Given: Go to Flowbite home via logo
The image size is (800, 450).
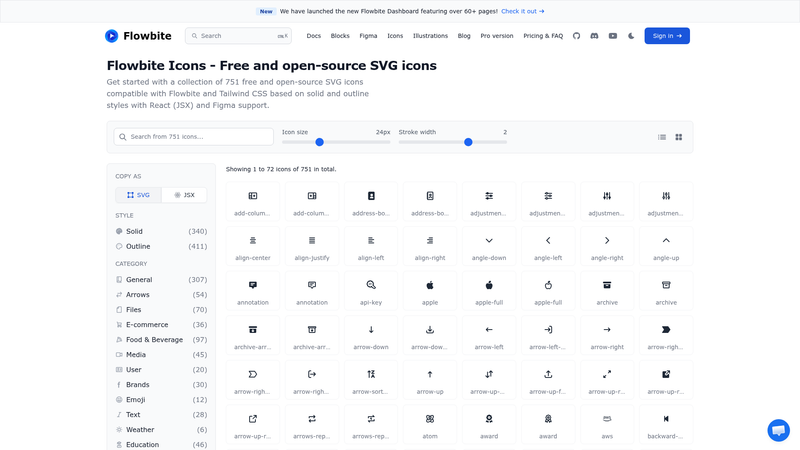Looking at the screenshot, I should pos(138,36).
